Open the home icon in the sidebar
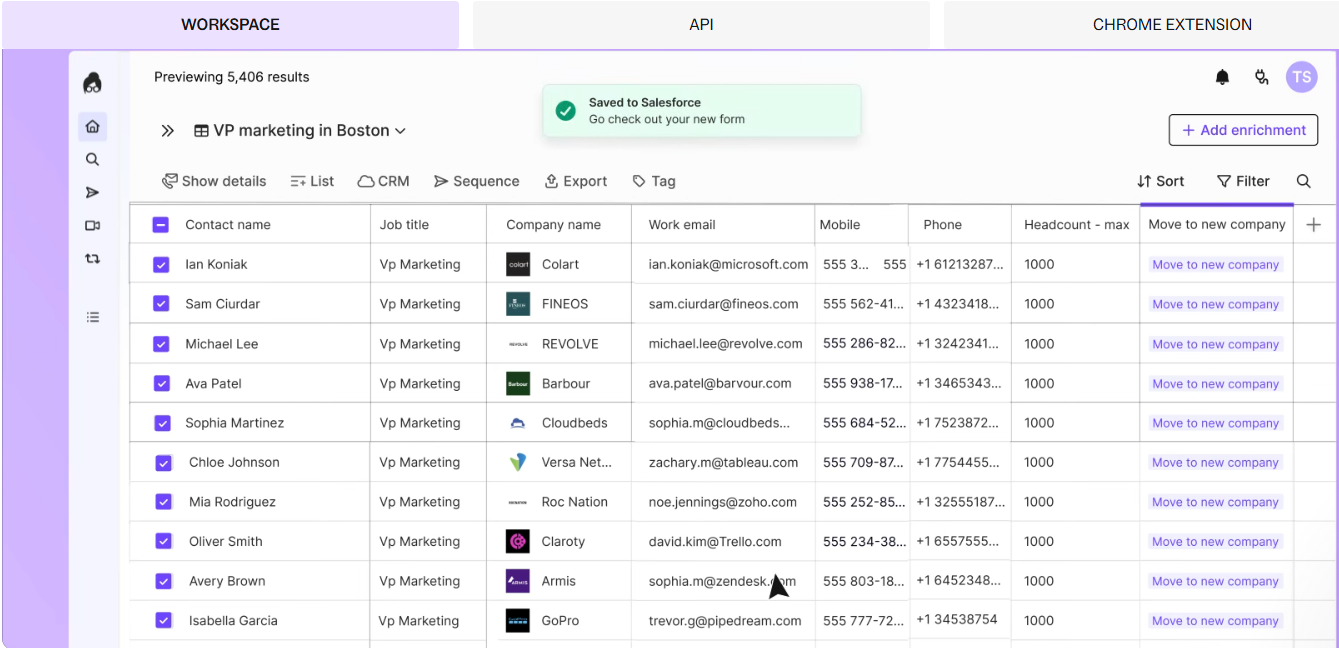The width and height of the screenshot is (1339, 648). coord(92,126)
